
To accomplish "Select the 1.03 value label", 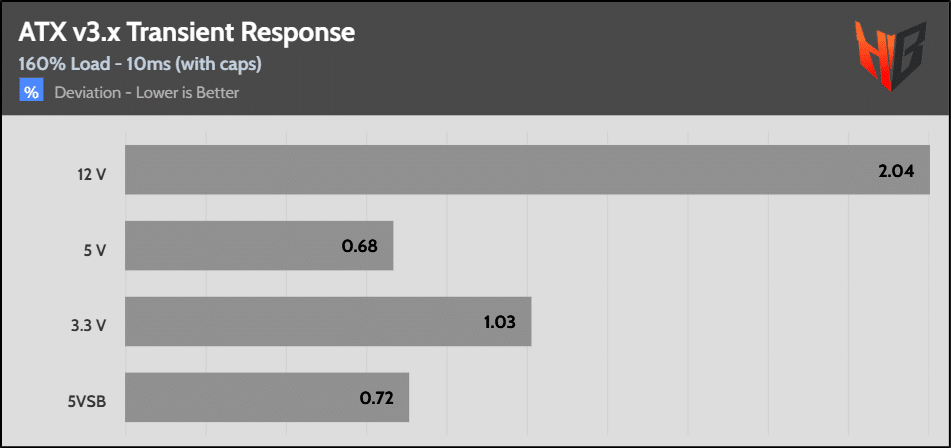I will tap(497, 323).
